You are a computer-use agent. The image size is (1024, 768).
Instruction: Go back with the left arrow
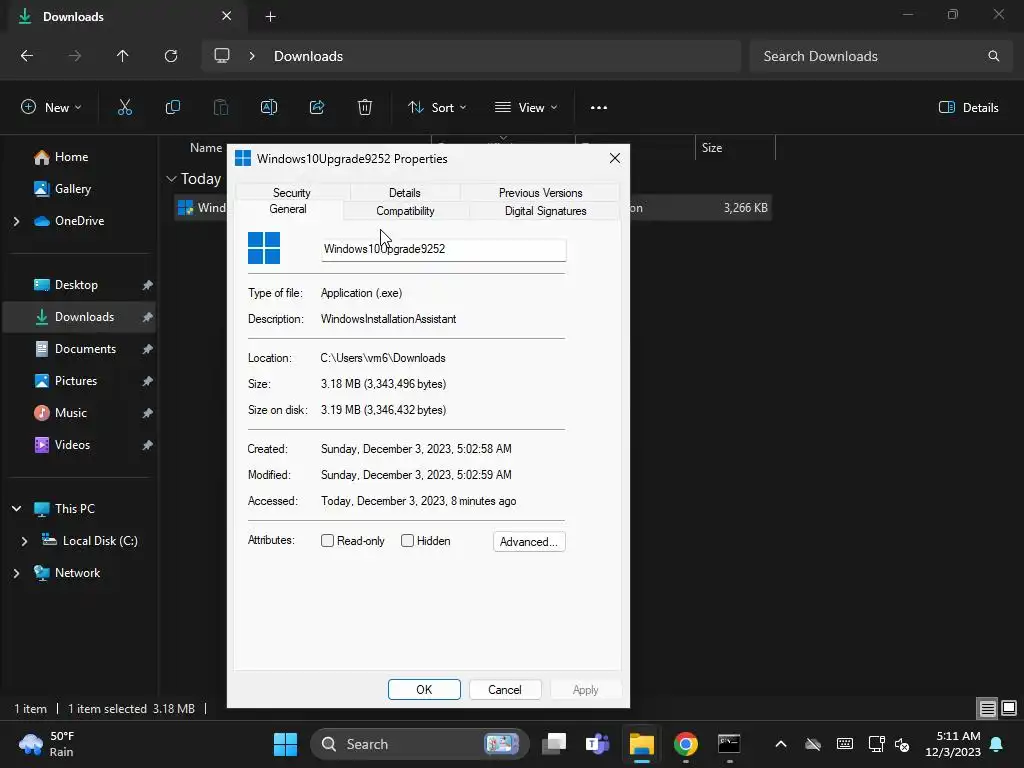[27, 56]
